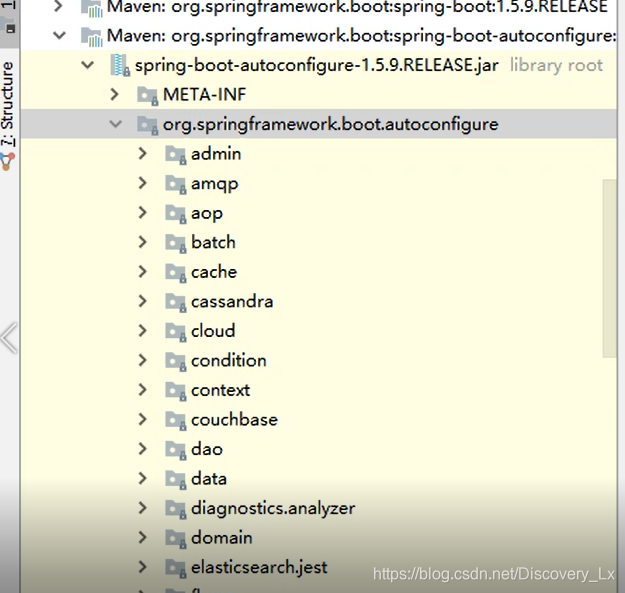
Task: Click the elasticsearch.jest package icon
Action: 176,568
